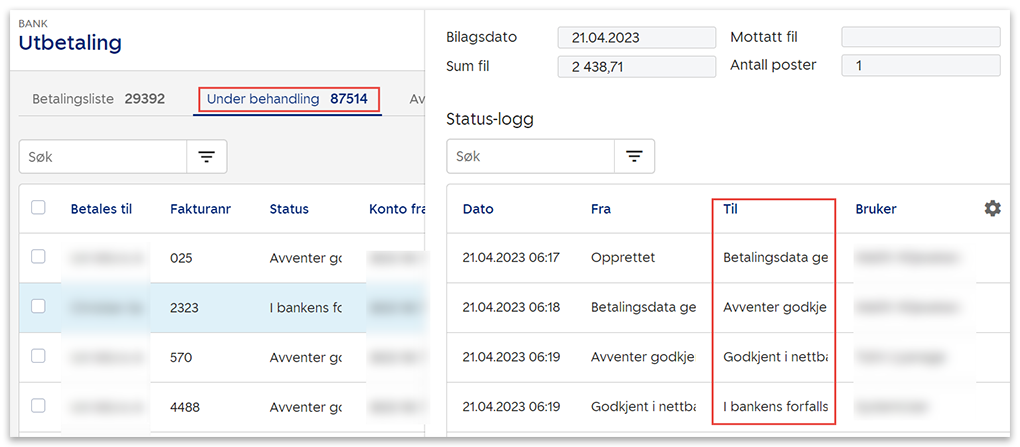Toggle select-all checkbox in payment table header
The image size is (1020, 447).
(38, 208)
